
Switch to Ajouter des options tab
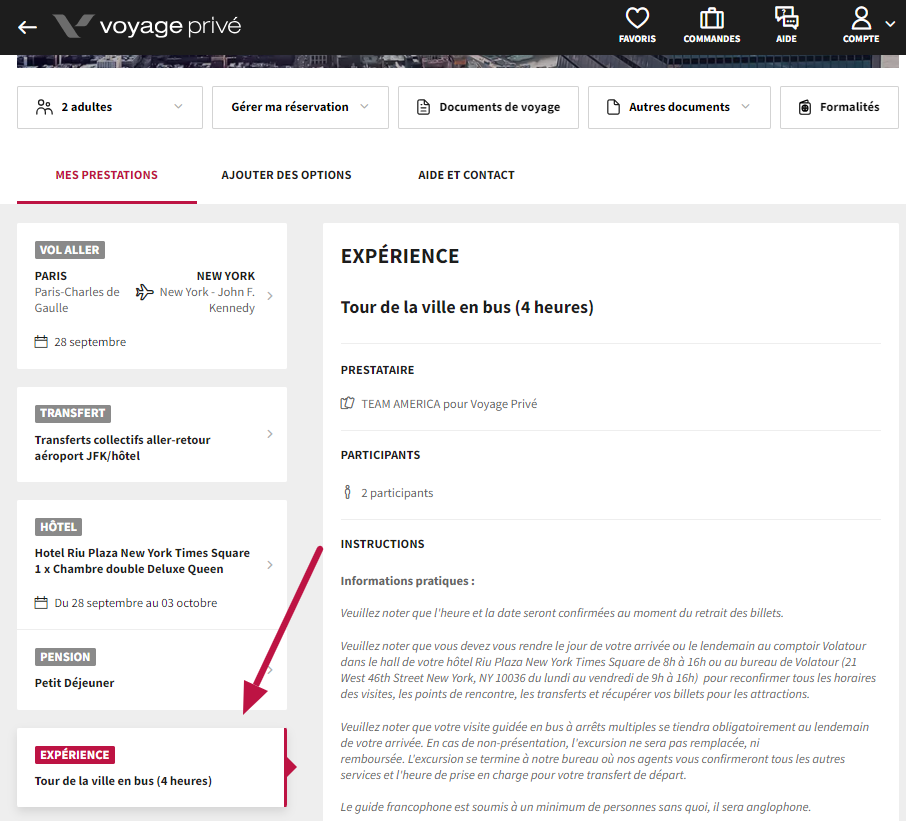click(286, 175)
